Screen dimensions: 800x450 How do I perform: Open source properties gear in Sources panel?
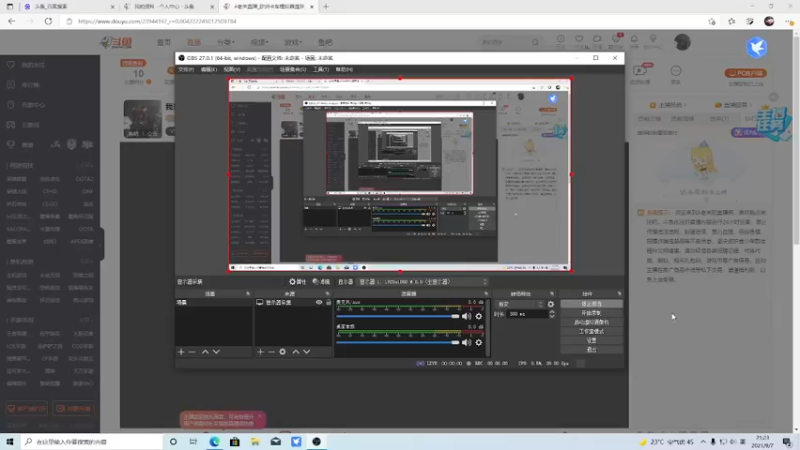(283, 352)
